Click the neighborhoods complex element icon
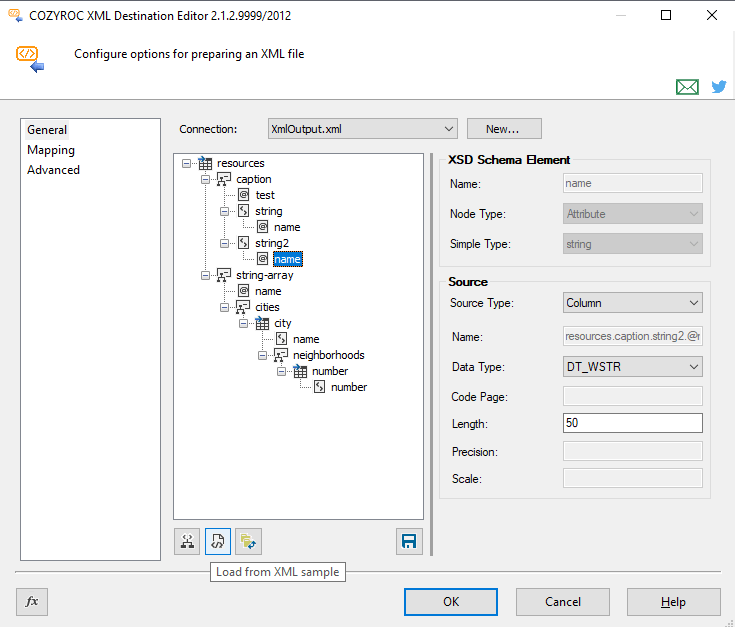 (x=281, y=355)
